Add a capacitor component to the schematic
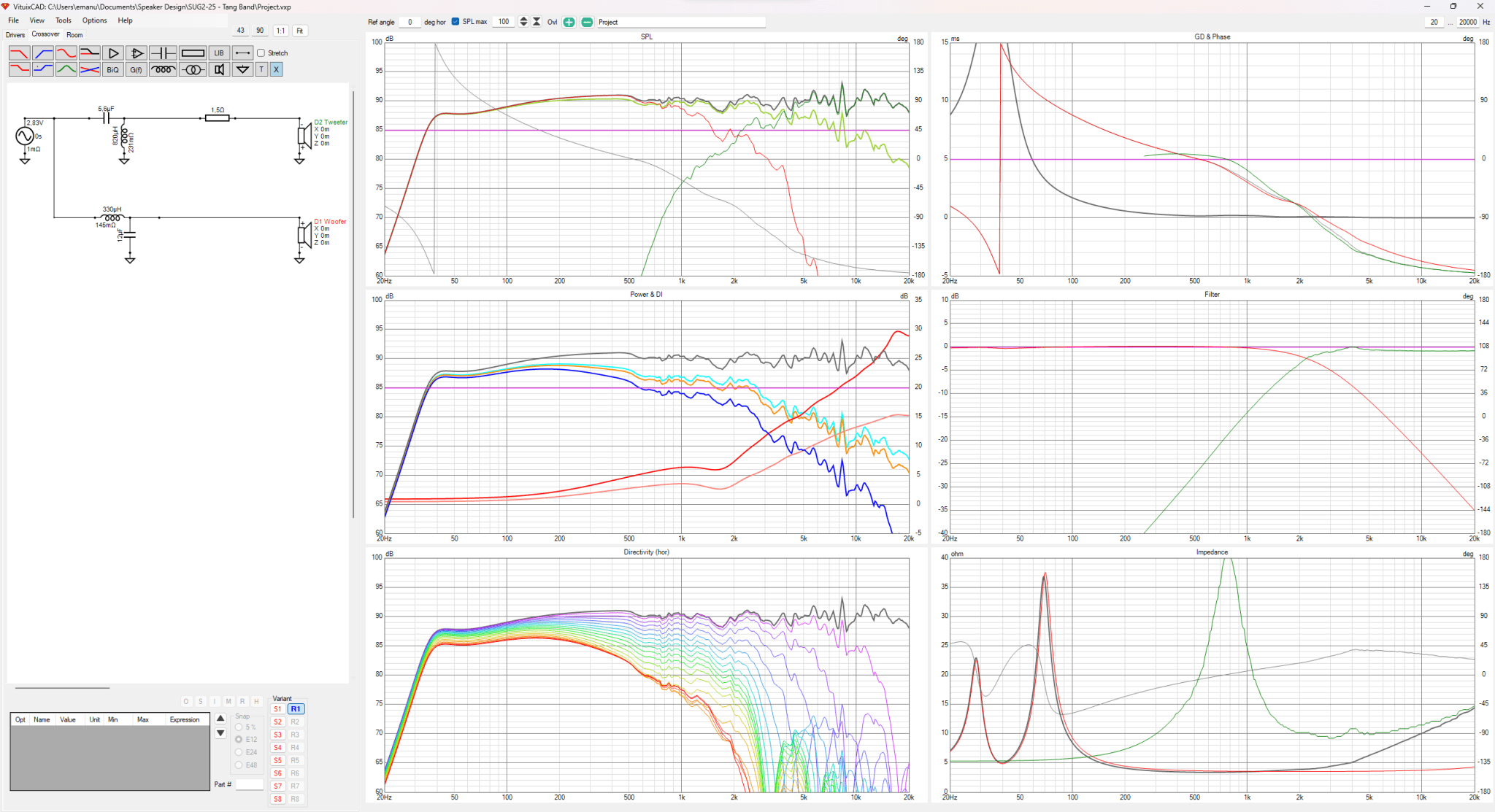1495x812 pixels. [163, 53]
